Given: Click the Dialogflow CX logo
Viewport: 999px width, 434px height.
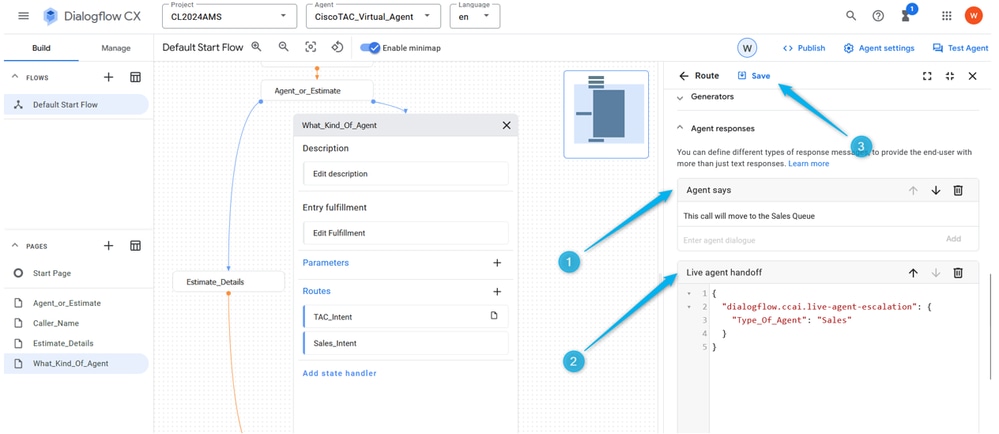Looking at the screenshot, I should point(92,16).
